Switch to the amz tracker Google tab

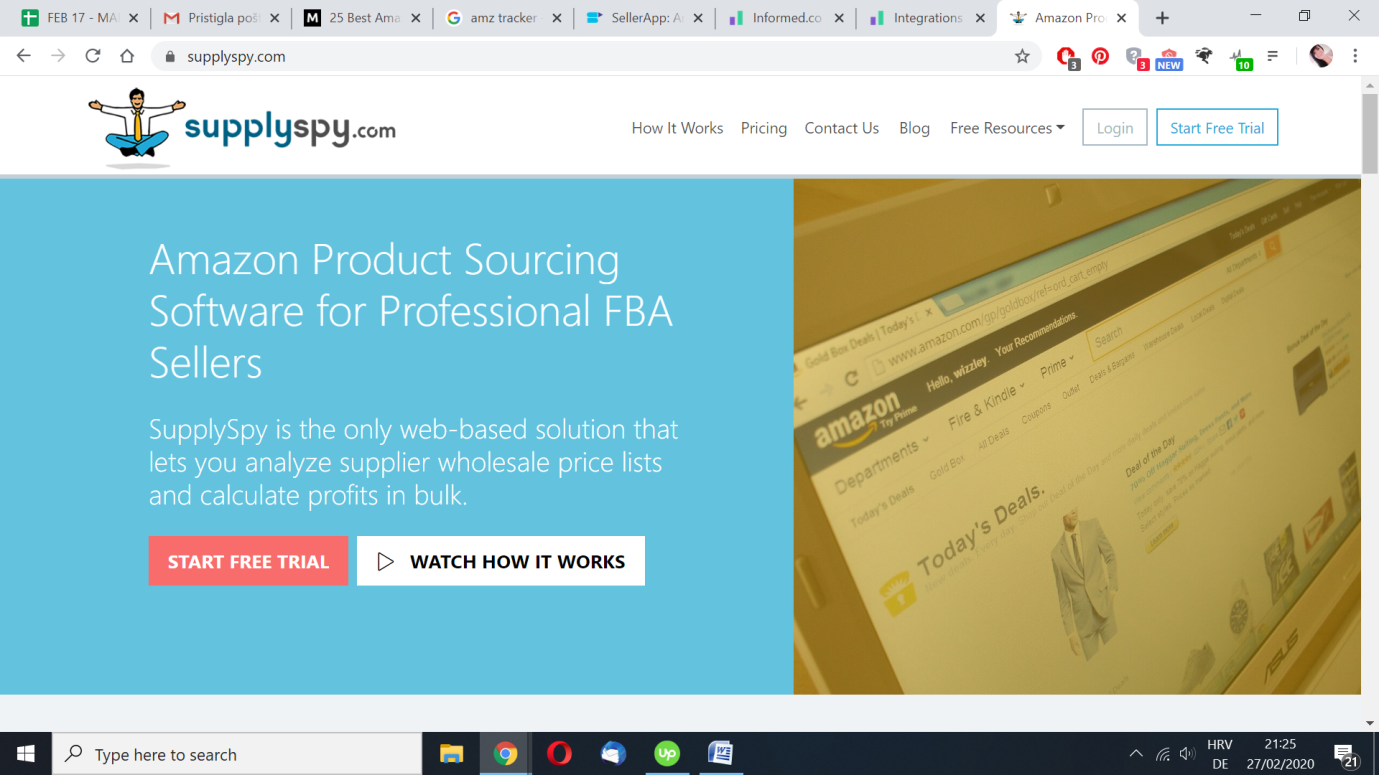coord(504,18)
